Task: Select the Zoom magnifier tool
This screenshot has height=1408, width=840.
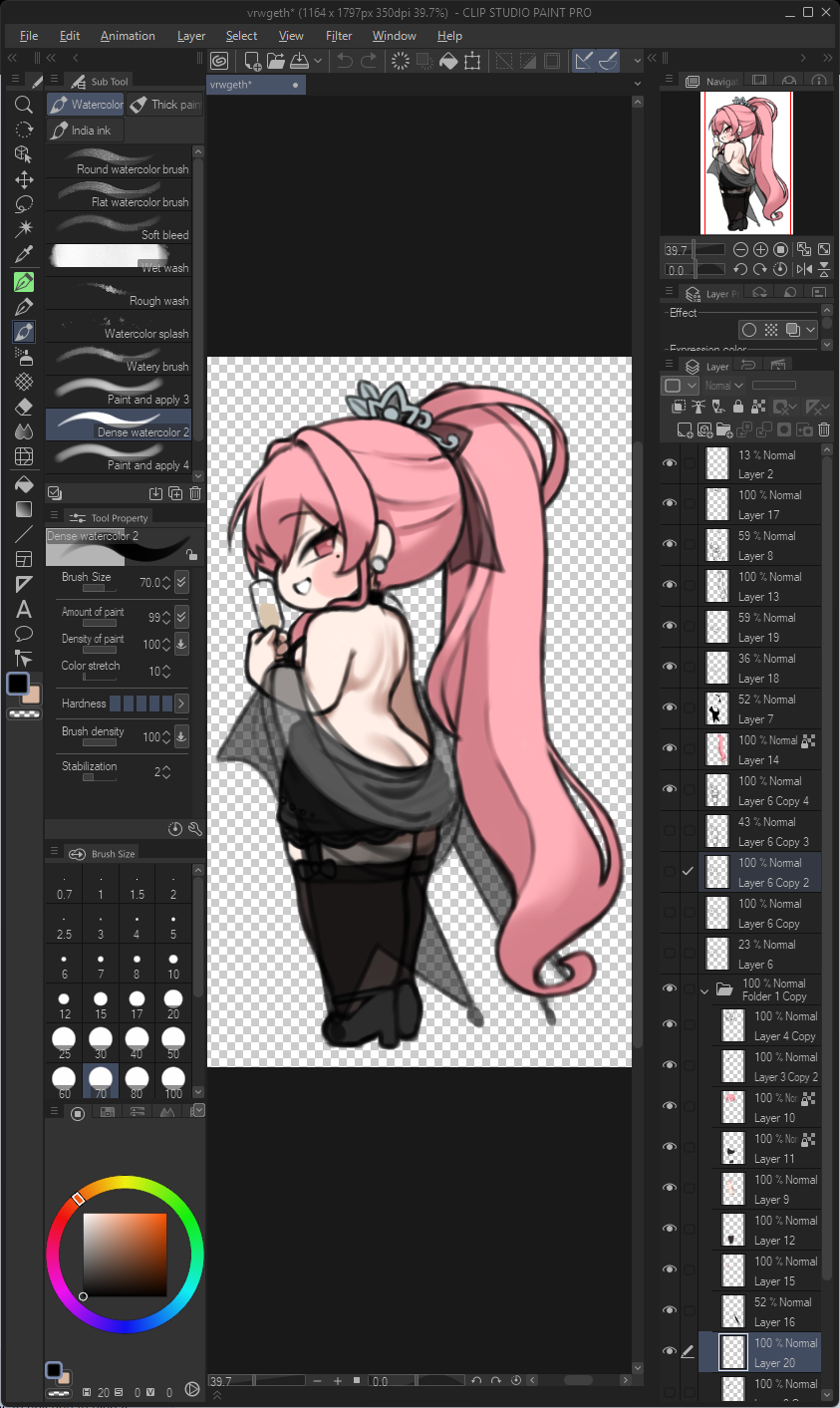Action: (25, 105)
